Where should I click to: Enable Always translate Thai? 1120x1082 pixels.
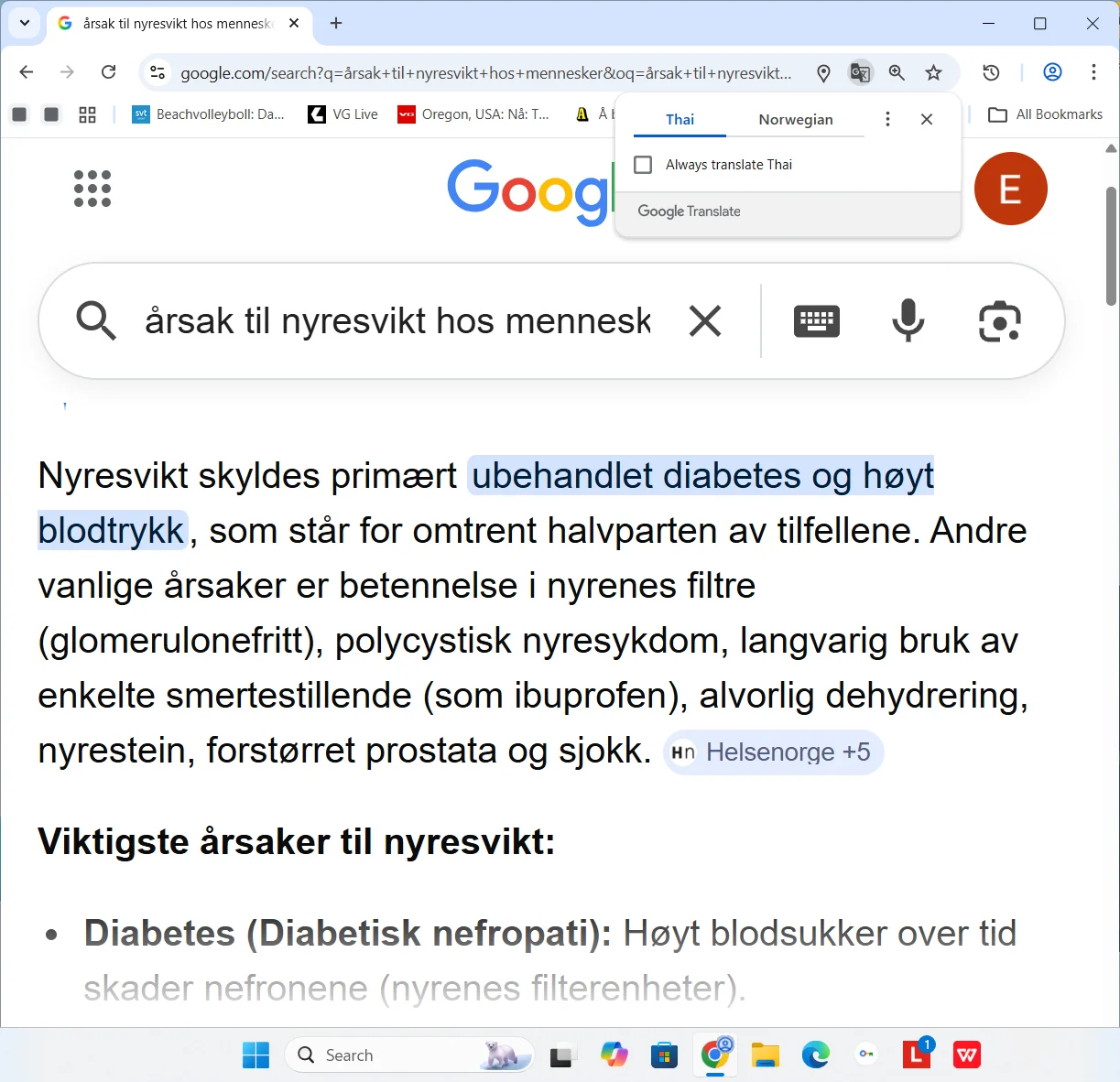(643, 164)
